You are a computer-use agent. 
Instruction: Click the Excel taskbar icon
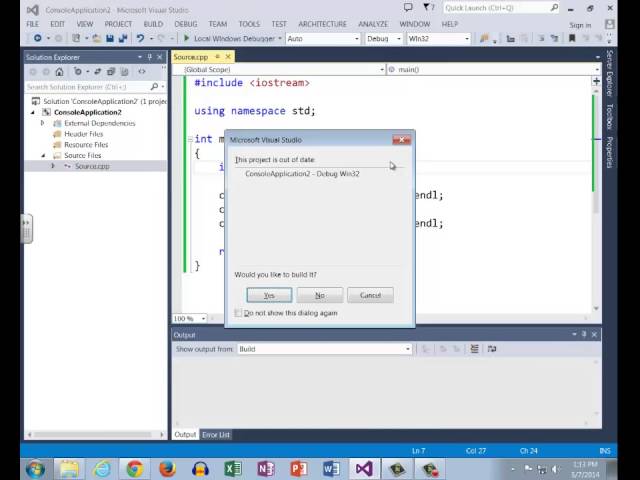tap(233, 469)
